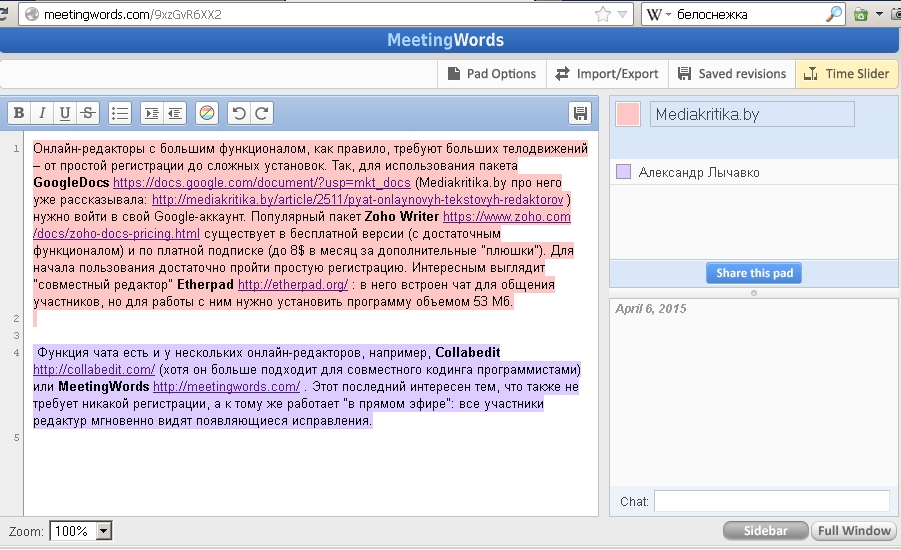The image size is (901, 550).
Task: Open Import/Export tab
Action: pos(607,74)
